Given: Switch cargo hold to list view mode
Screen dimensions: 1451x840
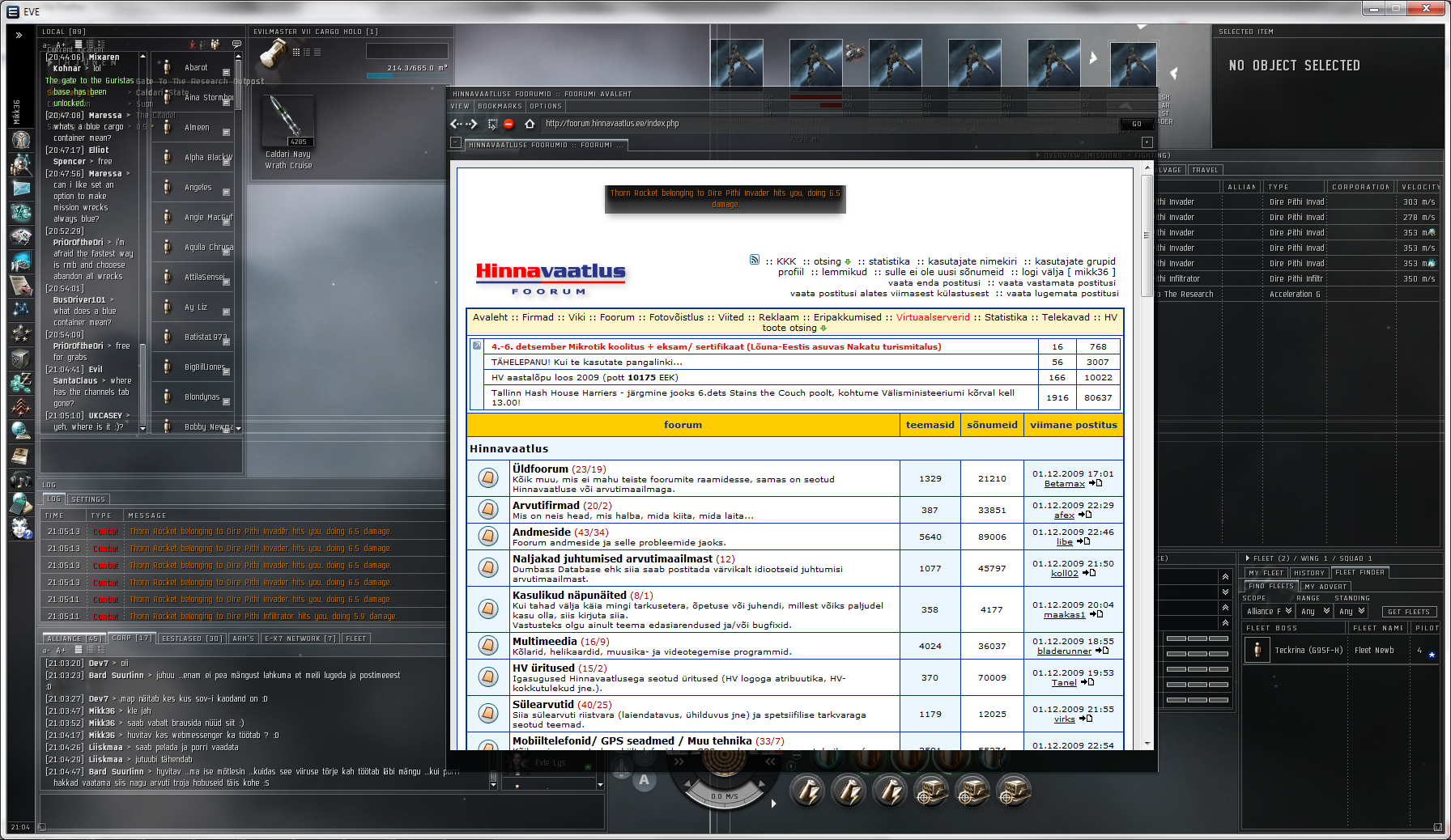Looking at the screenshot, I should pos(317,52).
